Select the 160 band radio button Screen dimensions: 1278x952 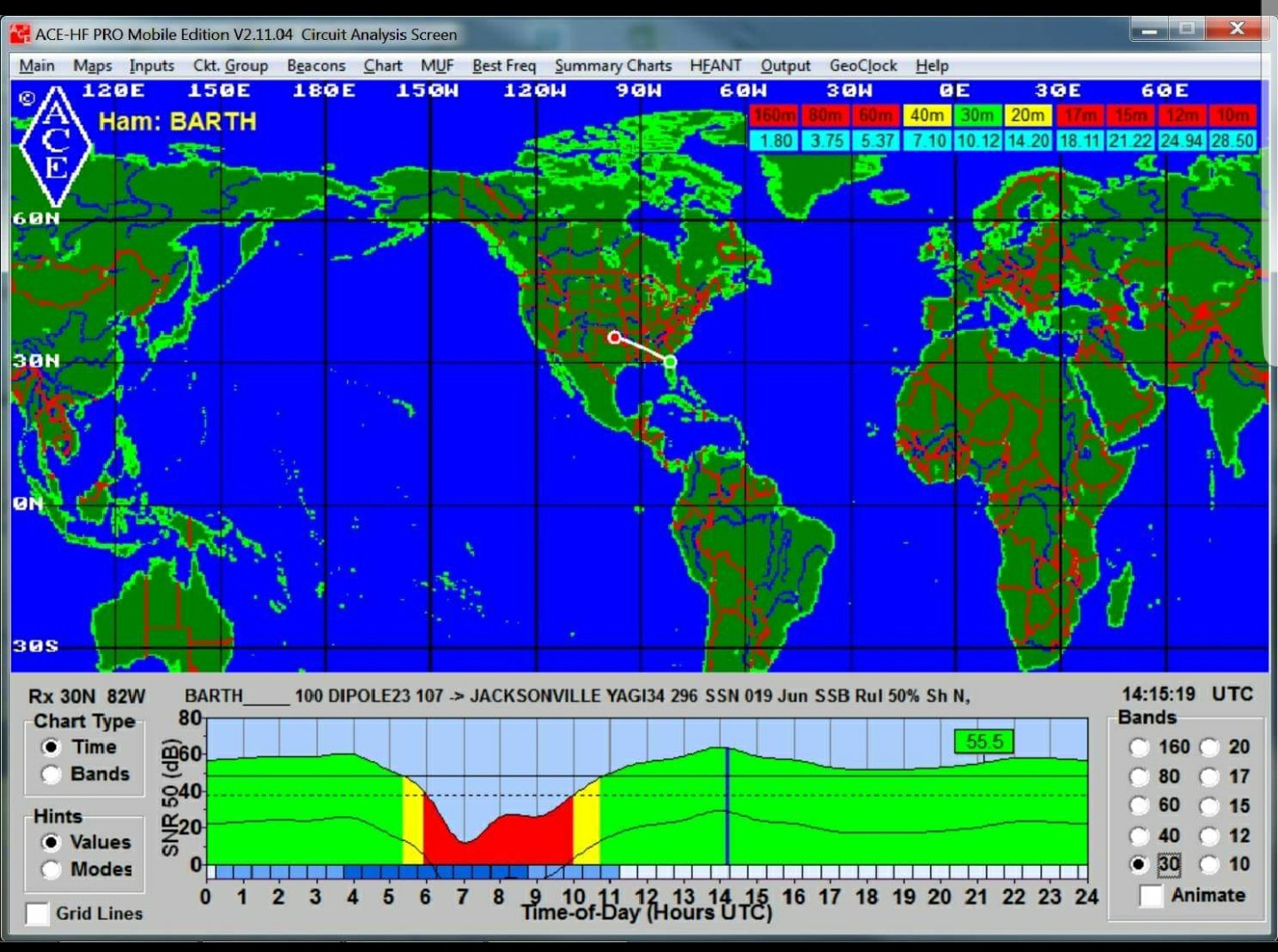[1140, 748]
